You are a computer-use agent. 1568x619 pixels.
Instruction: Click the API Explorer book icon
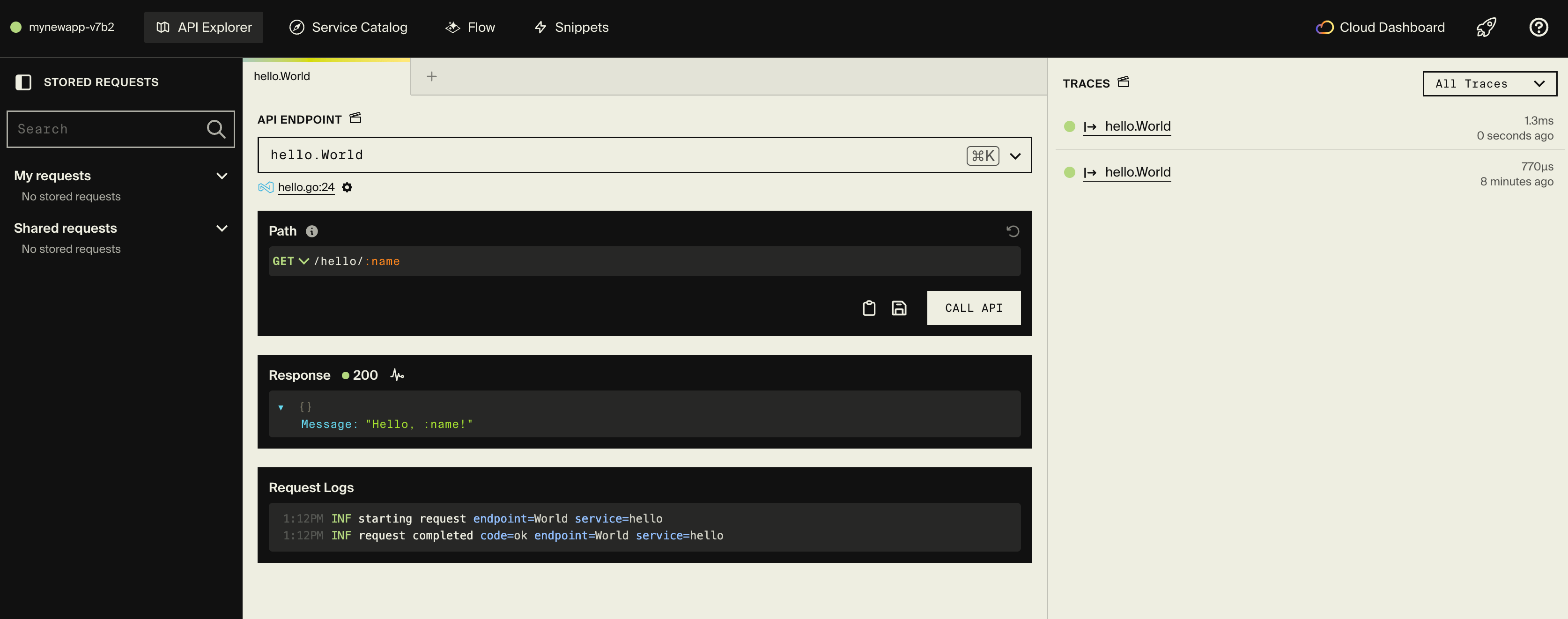coord(163,27)
